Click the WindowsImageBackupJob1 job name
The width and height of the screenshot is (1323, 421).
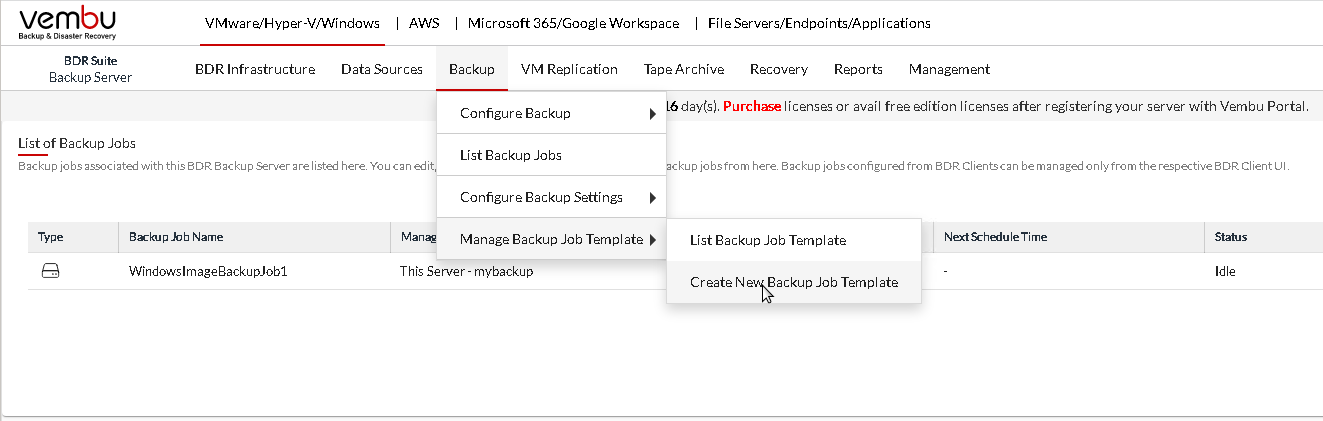(x=208, y=271)
